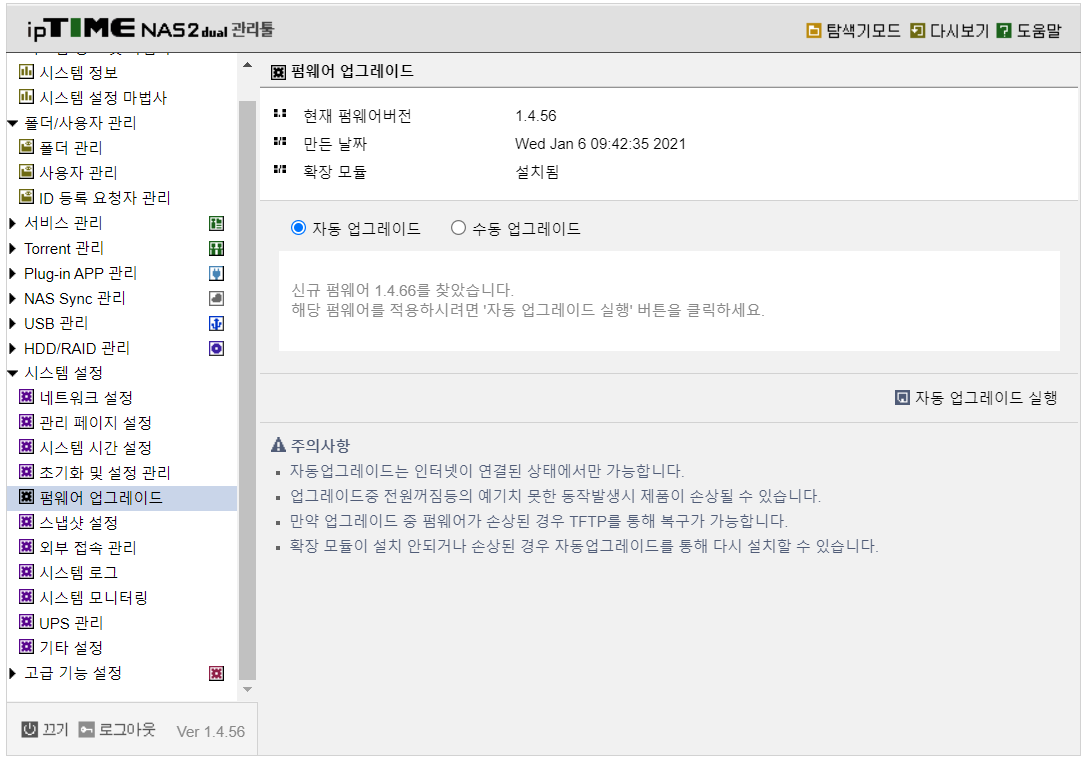Expand the Torrent 관리 tree arrow
The width and height of the screenshot is (1089, 766).
(x=13, y=248)
